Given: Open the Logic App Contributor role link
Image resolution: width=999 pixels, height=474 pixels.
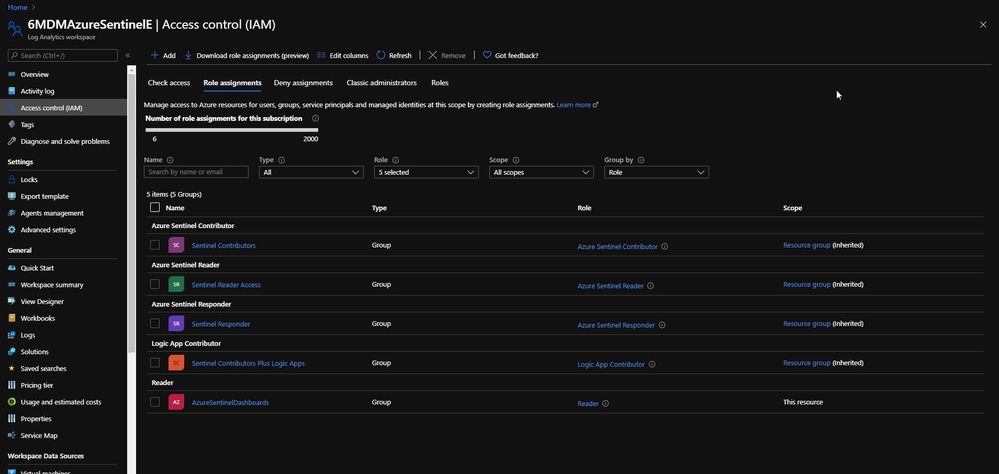Looking at the screenshot, I should (x=611, y=364).
